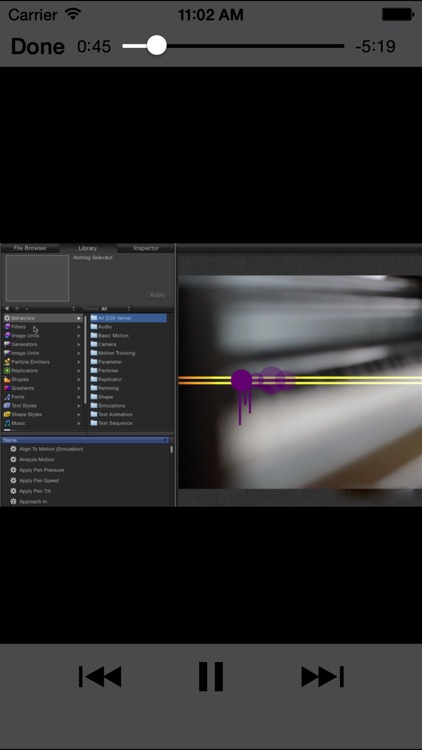Select the Apply Pen Pressure gear icon
Image resolution: width=422 pixels, height=750 pixels.
coord(13,470)
